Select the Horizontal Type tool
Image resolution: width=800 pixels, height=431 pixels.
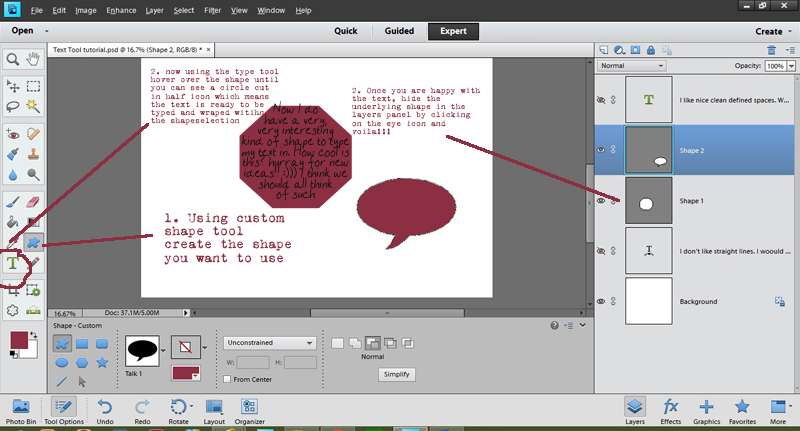[x=13, y=264]
